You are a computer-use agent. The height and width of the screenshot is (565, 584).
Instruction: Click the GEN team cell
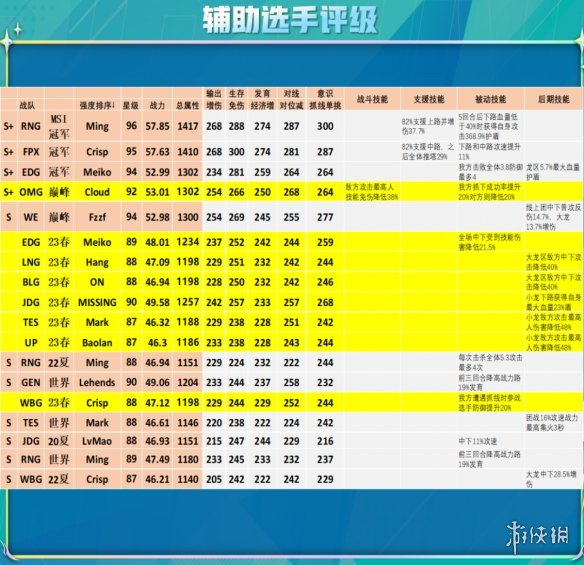pyautogui.click(x=31, y=383)
